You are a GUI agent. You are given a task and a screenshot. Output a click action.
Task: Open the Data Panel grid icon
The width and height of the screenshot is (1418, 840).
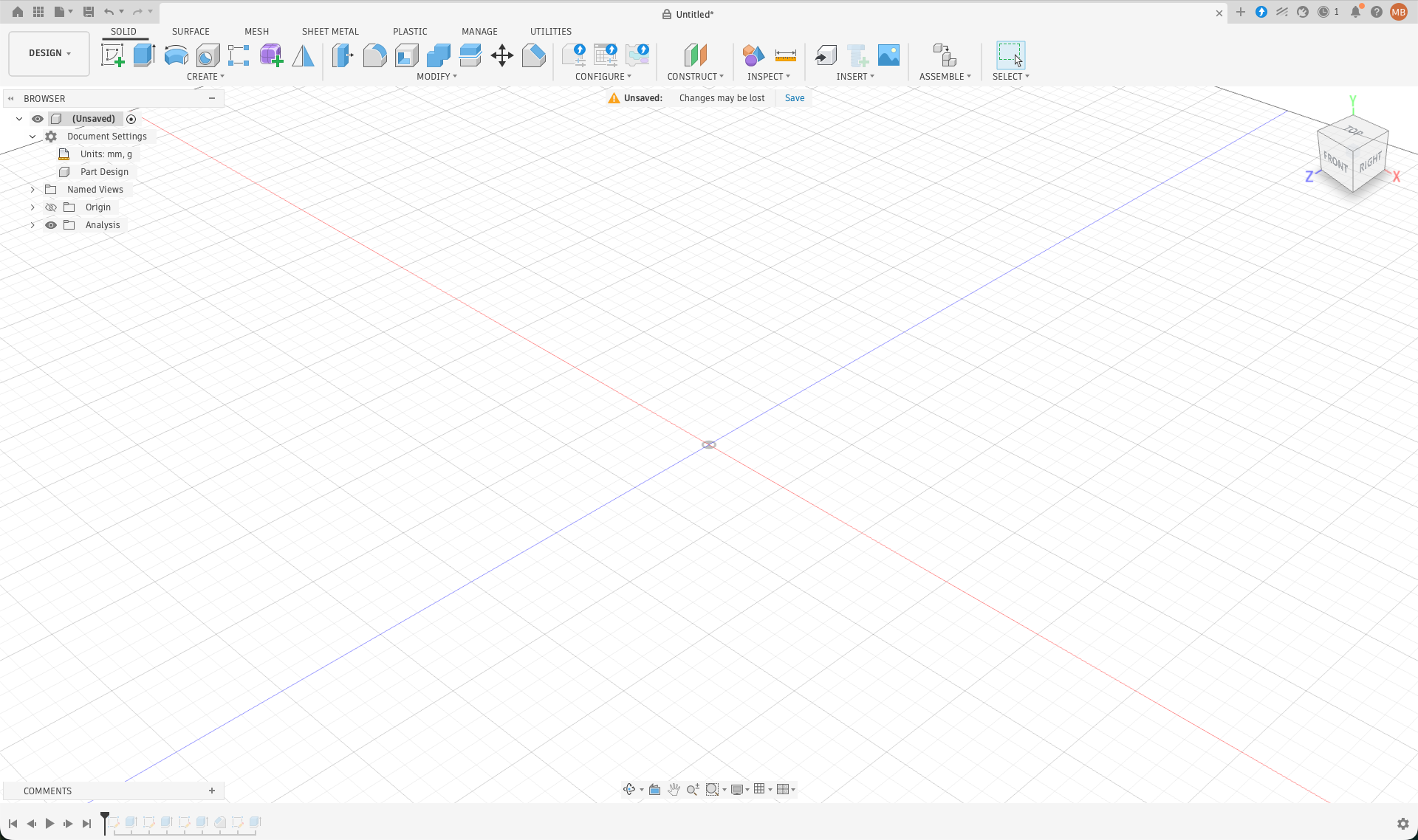click(38, 12)
